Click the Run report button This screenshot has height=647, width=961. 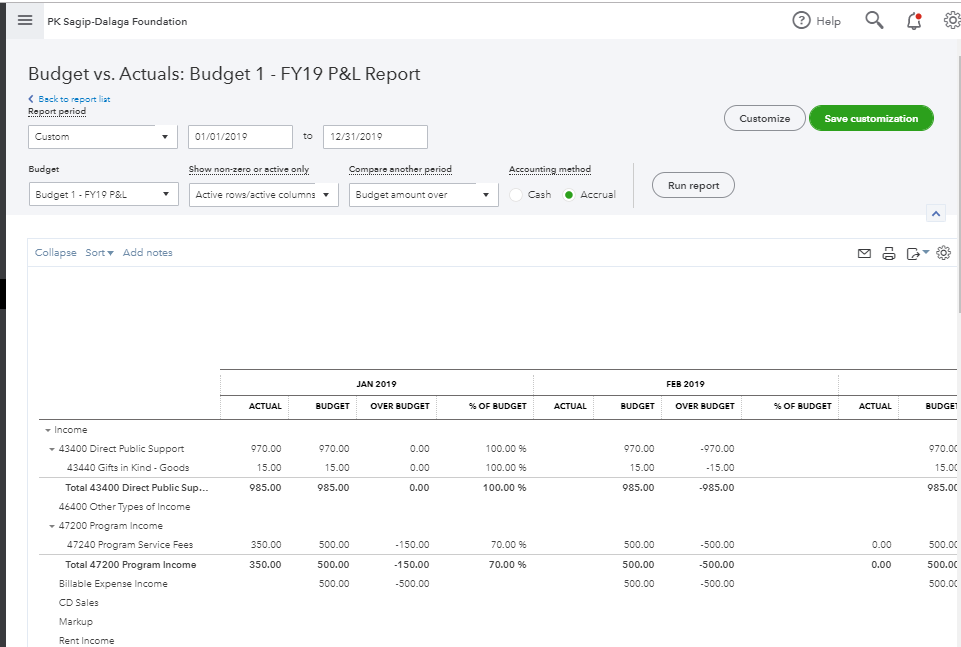pos(693,186)
